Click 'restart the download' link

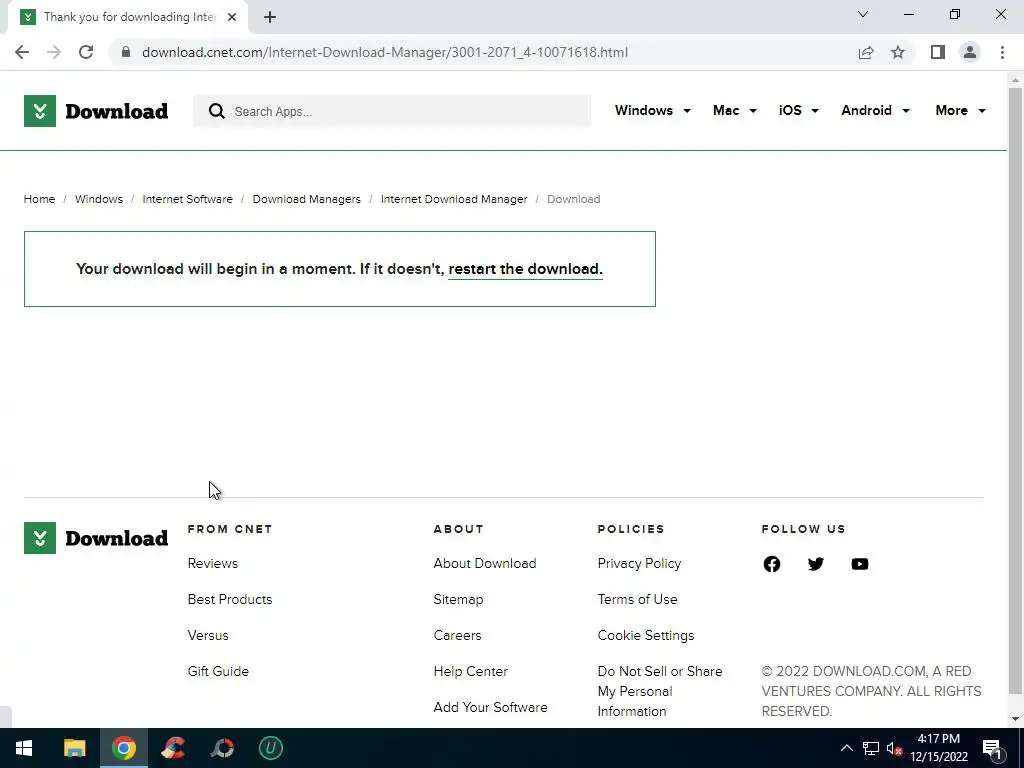click(x=525, y=269)
